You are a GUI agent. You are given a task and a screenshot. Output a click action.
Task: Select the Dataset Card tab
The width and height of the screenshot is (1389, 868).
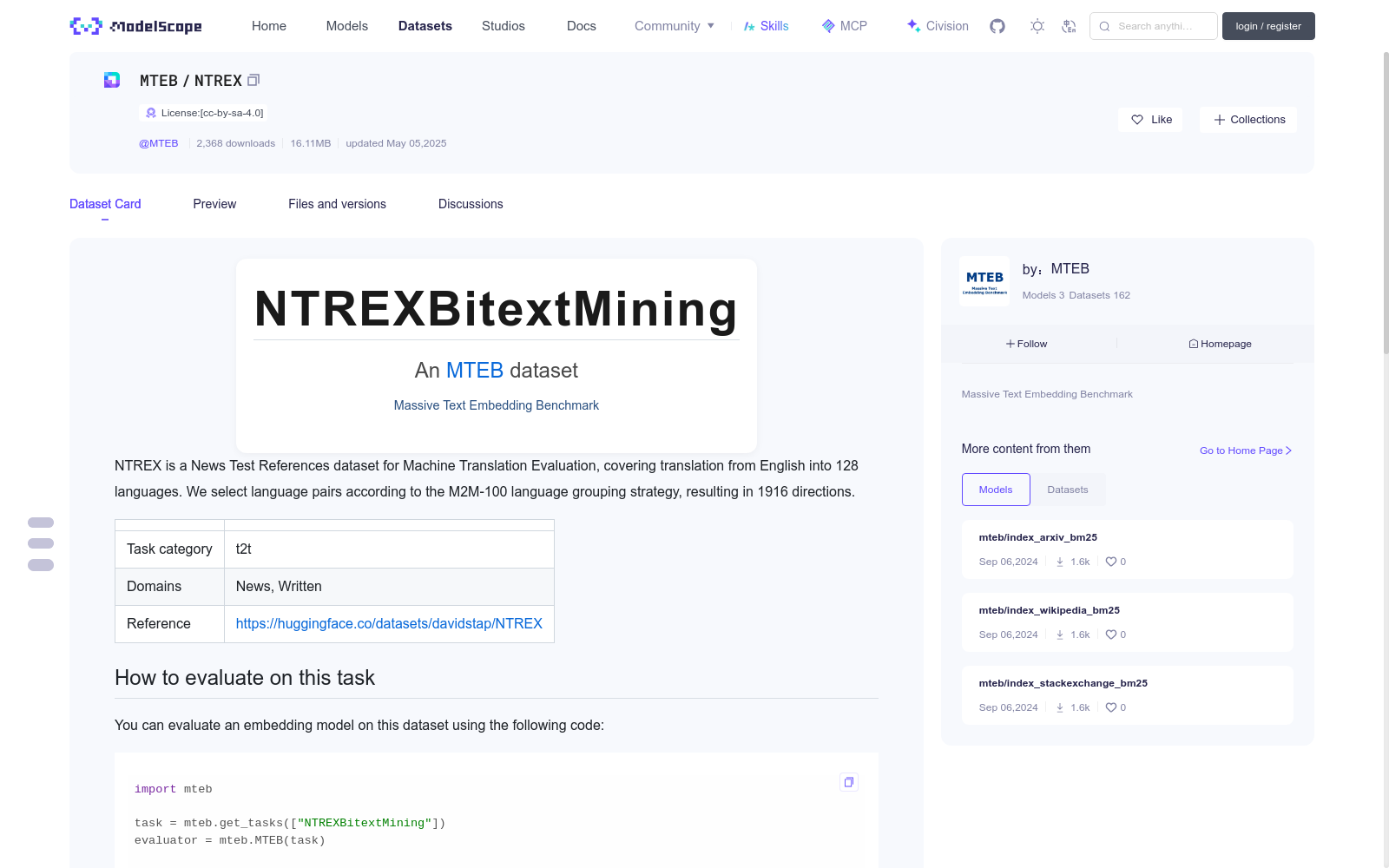(105, 204)
